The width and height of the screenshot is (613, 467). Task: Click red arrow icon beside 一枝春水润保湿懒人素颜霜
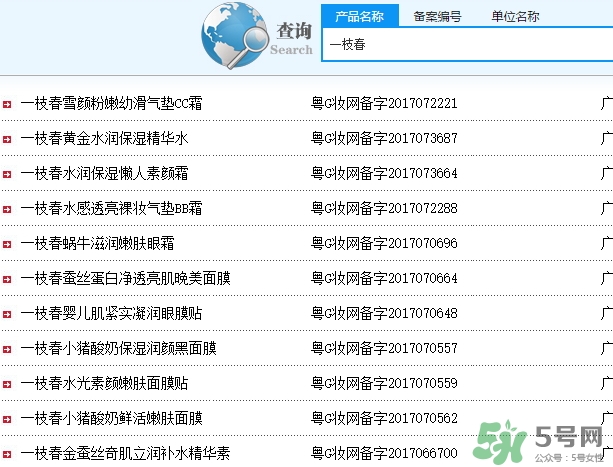pos(7,174)
